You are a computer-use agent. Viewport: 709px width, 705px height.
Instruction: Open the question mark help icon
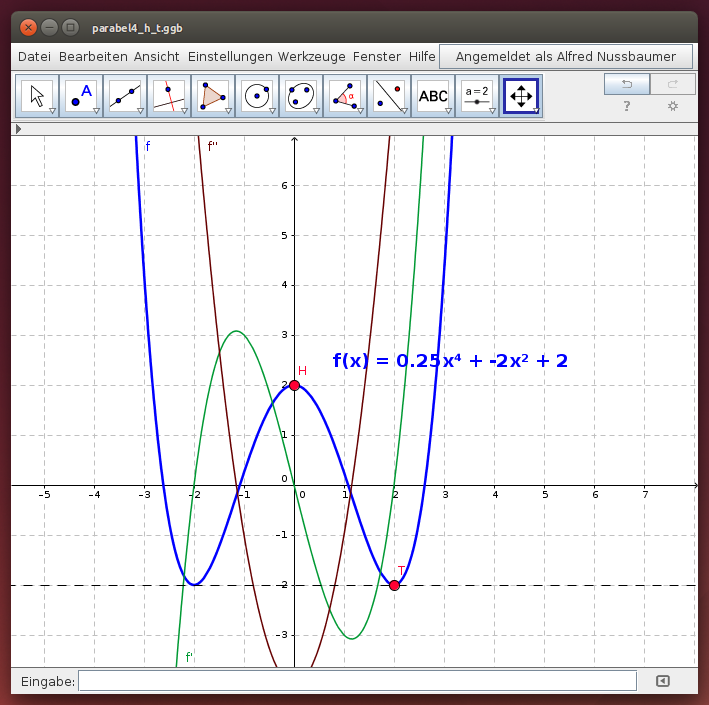pyautogui.click(x=627, y=106)
